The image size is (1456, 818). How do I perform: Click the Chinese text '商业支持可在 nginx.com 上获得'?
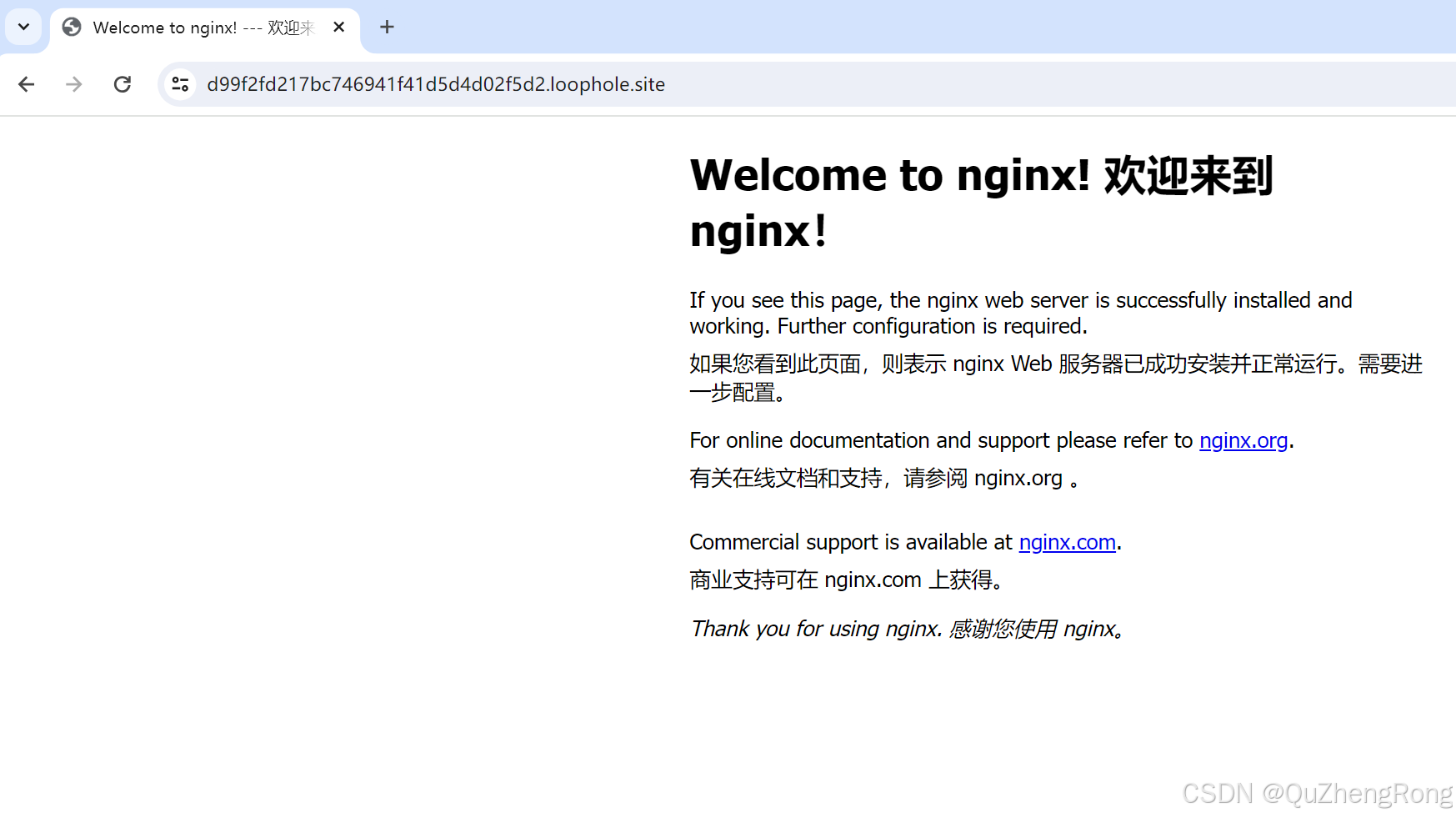coord(846,580)
